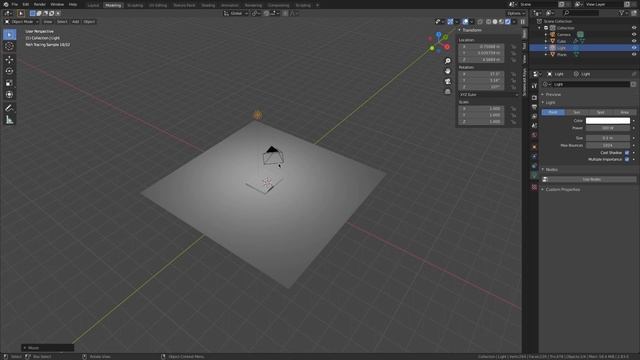
Task: Open the Render properties tab icon
Action: coord(534,98)
